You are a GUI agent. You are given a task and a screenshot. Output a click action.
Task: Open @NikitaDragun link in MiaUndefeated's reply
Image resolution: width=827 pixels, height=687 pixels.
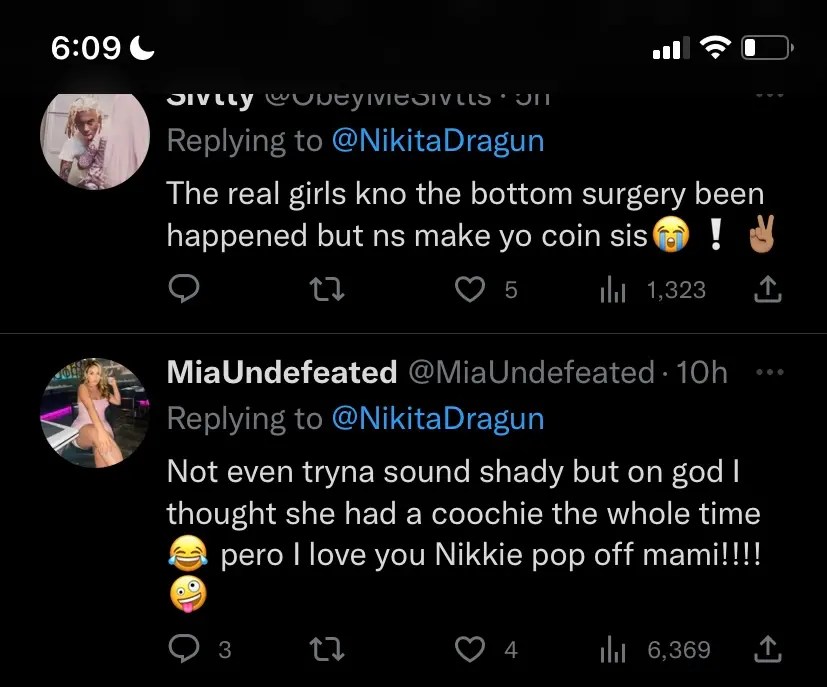point(437,417)
